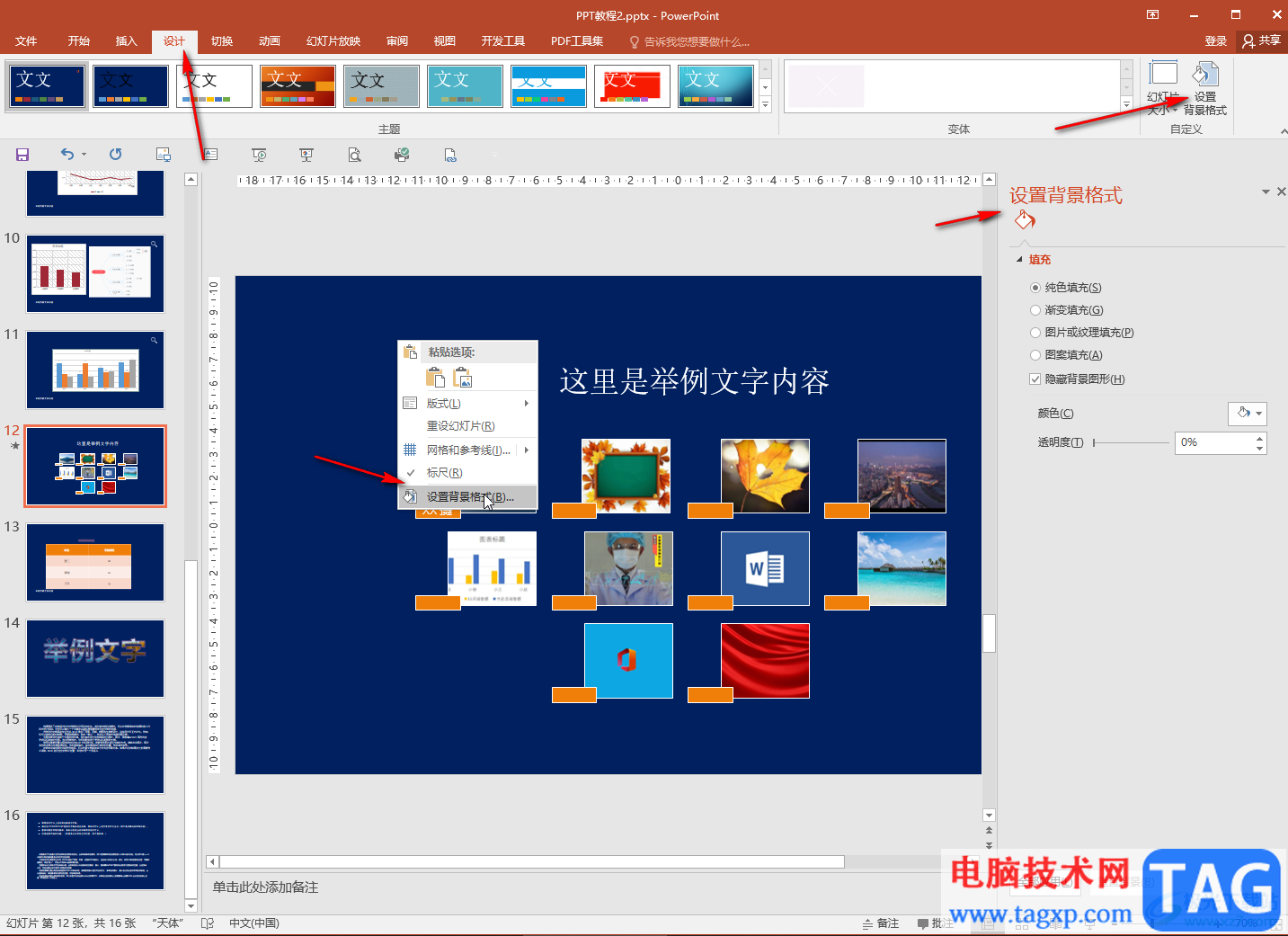This screenshot has width=1288, height=936.
Task: Open the 文件 menu tab
Action: point(26,41)
